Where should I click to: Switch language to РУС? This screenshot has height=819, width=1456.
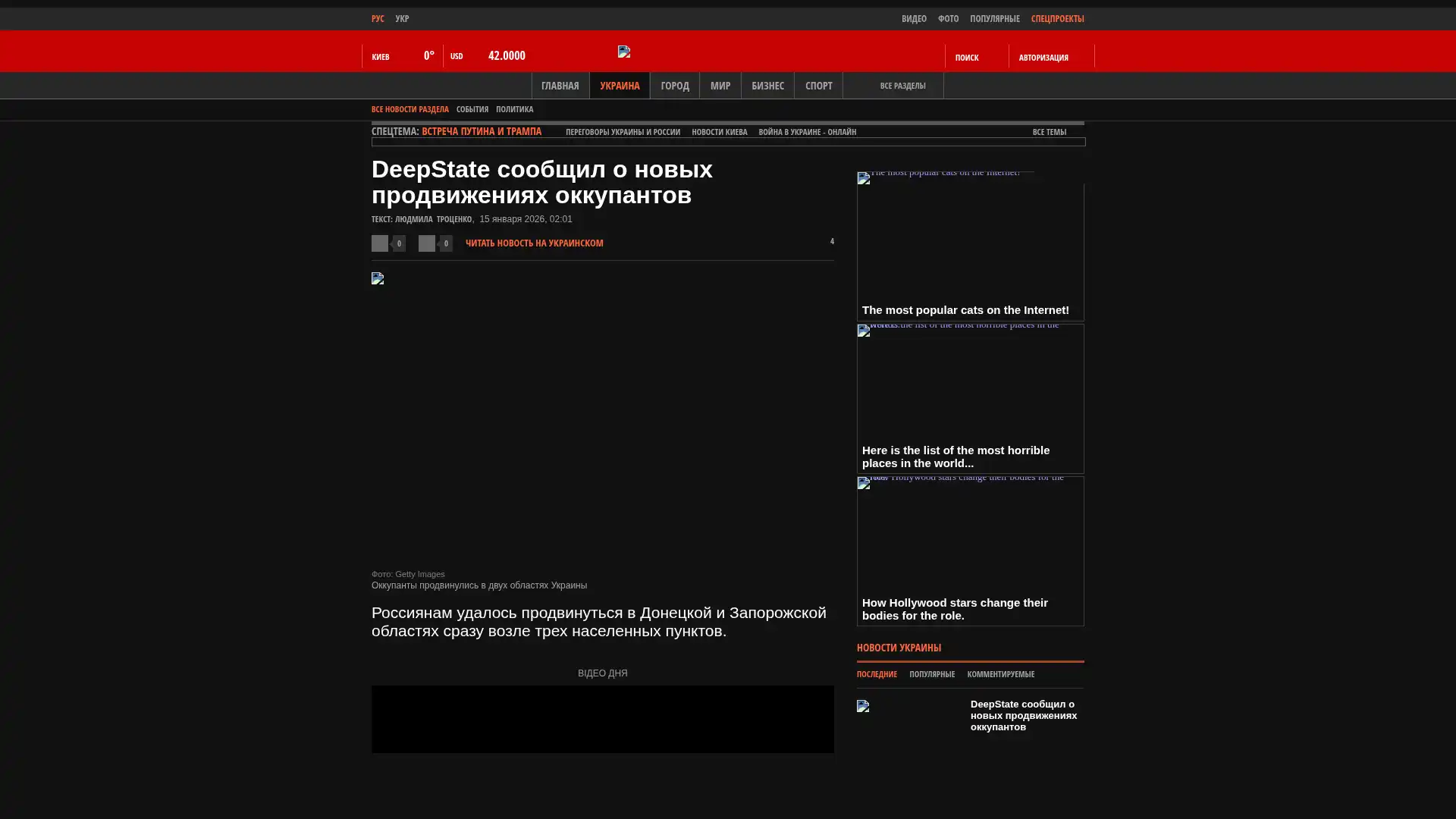coord(378,19)
